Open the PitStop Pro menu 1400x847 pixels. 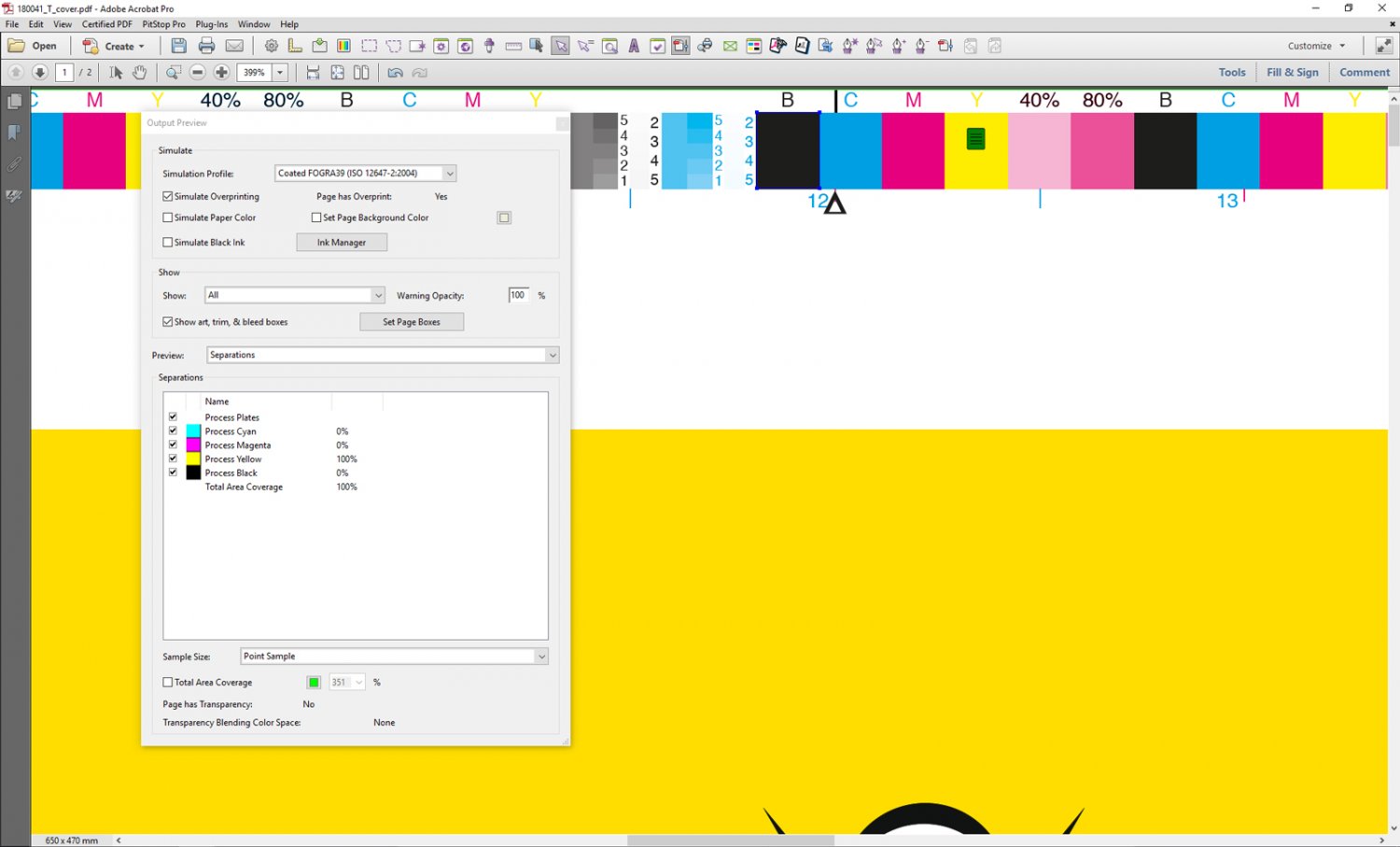(x=163, y=24)
